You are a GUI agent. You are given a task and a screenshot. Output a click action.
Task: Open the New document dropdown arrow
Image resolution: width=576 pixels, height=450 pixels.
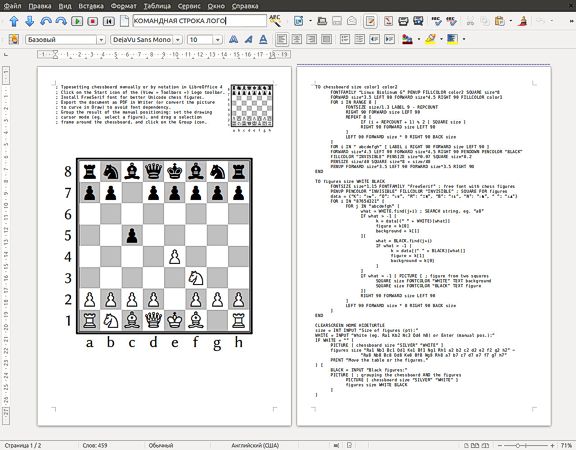(310, 21)
